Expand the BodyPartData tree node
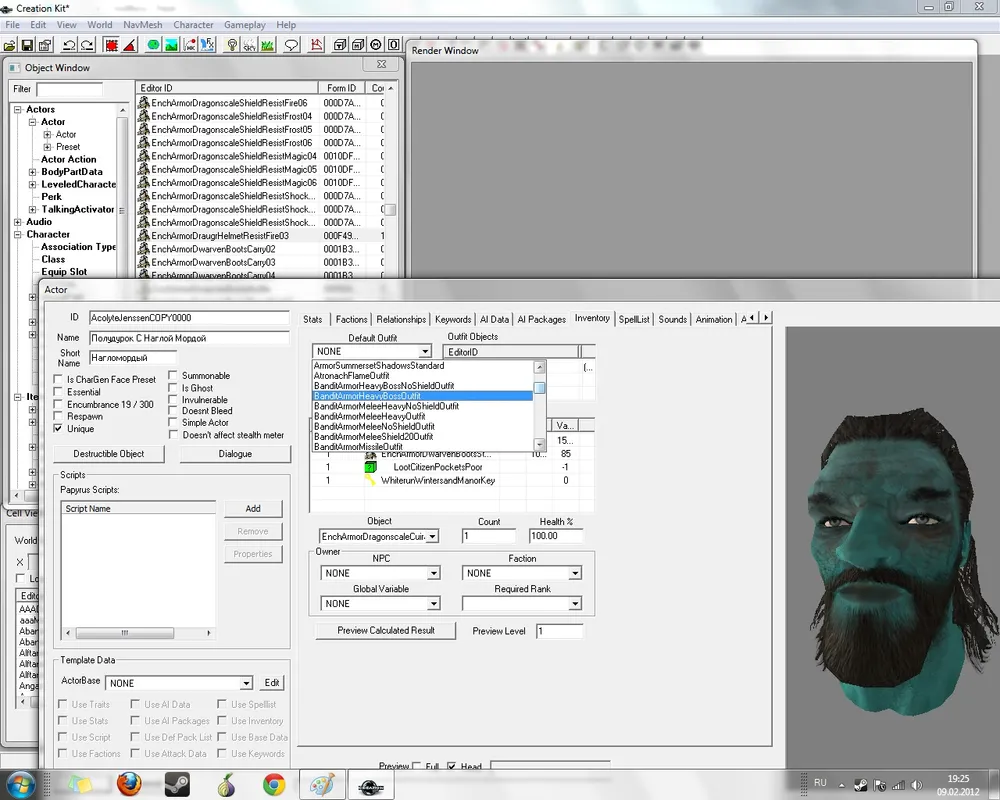This screenshot has height=800, width=1000. (x=33, y=172)
